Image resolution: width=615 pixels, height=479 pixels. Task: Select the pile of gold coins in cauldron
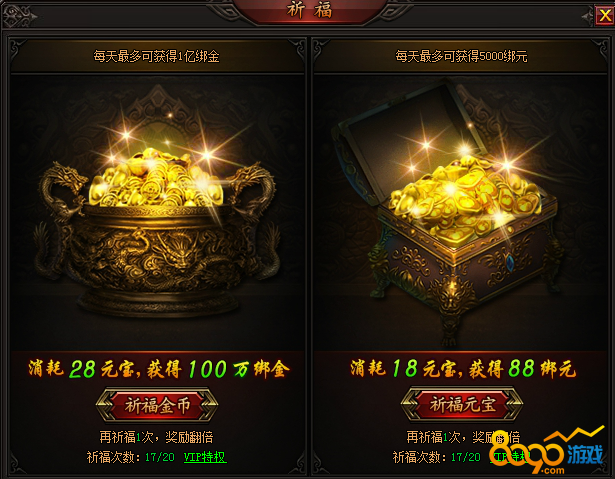pos(157,178)
